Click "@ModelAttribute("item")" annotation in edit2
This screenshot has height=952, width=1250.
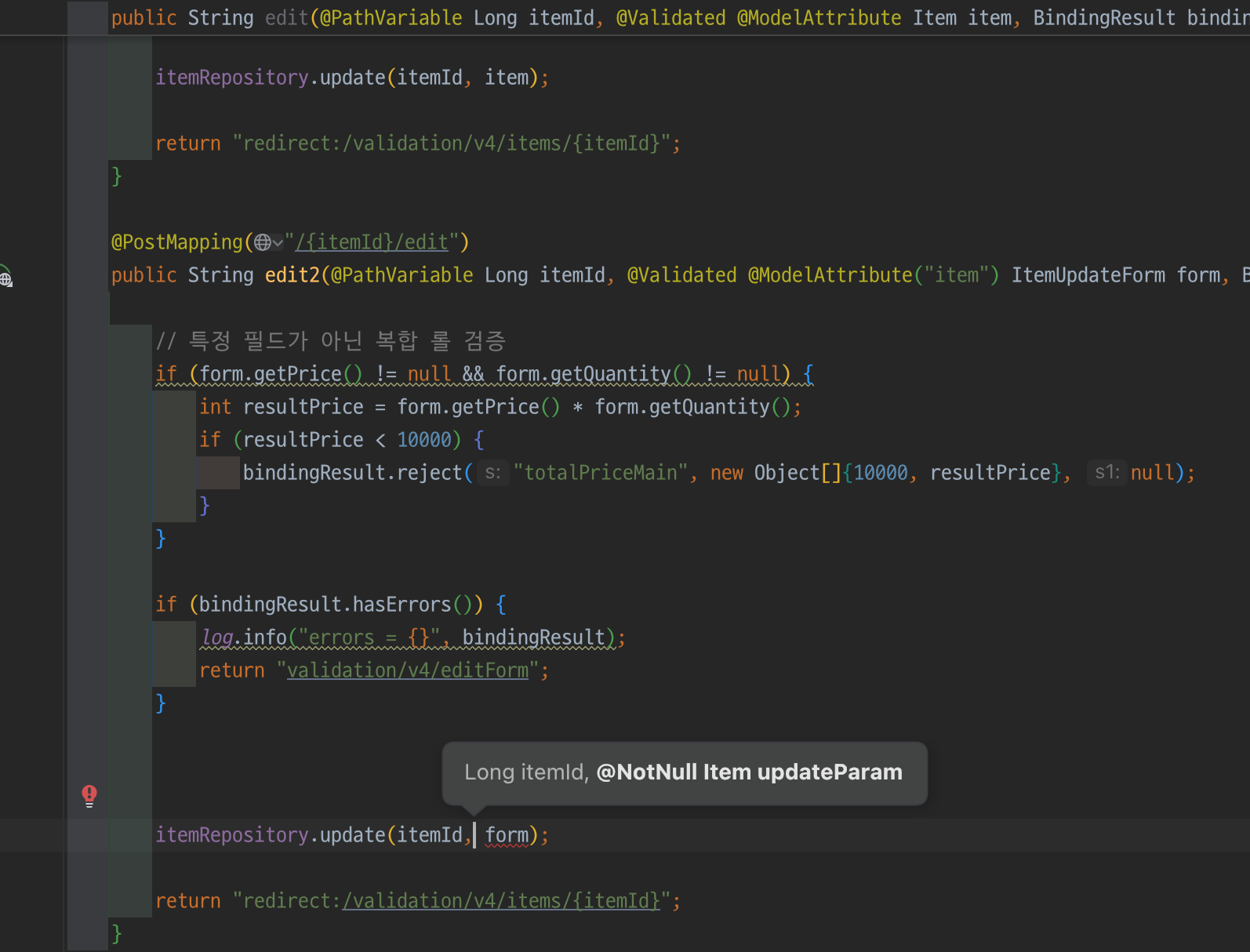874,275
